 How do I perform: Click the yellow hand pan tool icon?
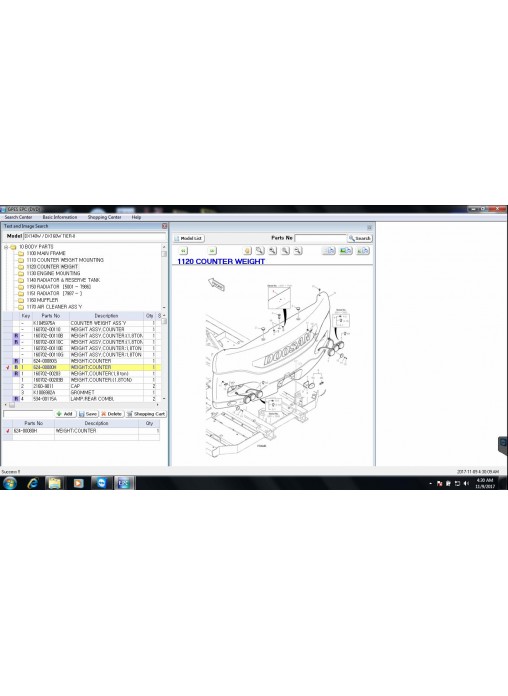pyautogui.click(x=247, y=251)
